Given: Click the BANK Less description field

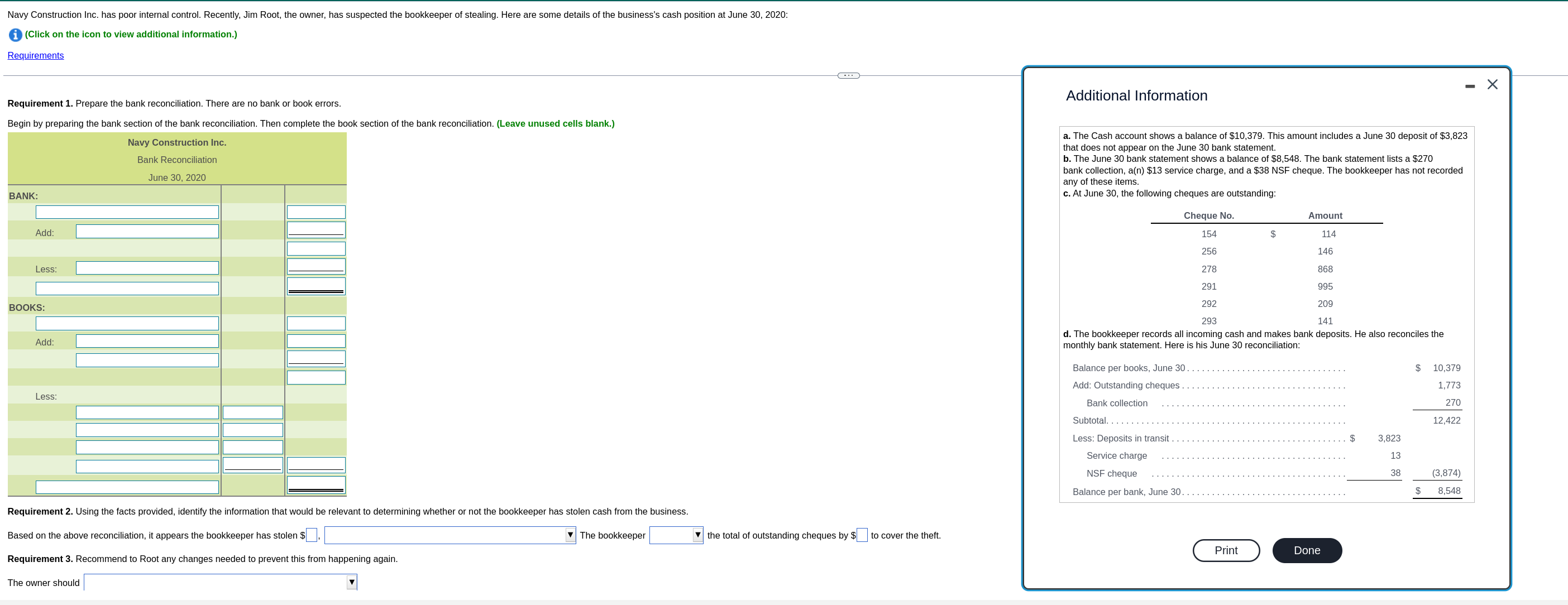Looking at the screenshot, I should tap(147, 268).
